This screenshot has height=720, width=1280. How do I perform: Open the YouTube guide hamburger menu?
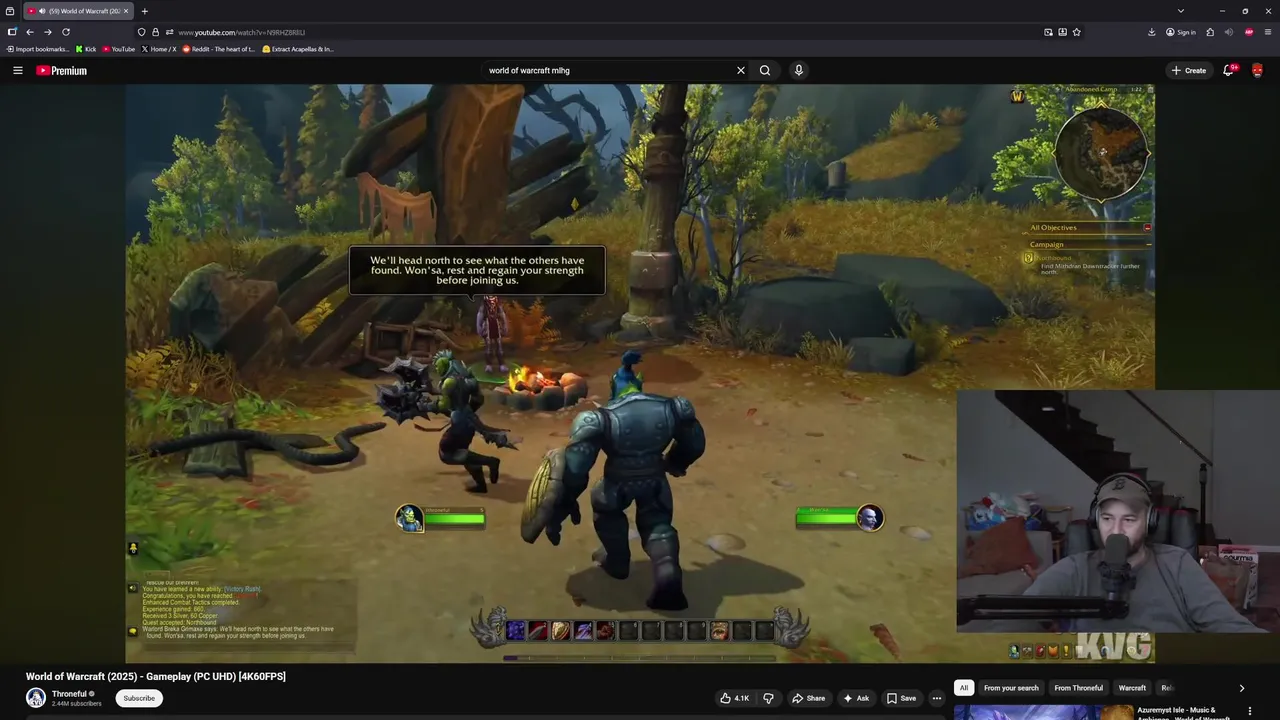pos(17,70)
